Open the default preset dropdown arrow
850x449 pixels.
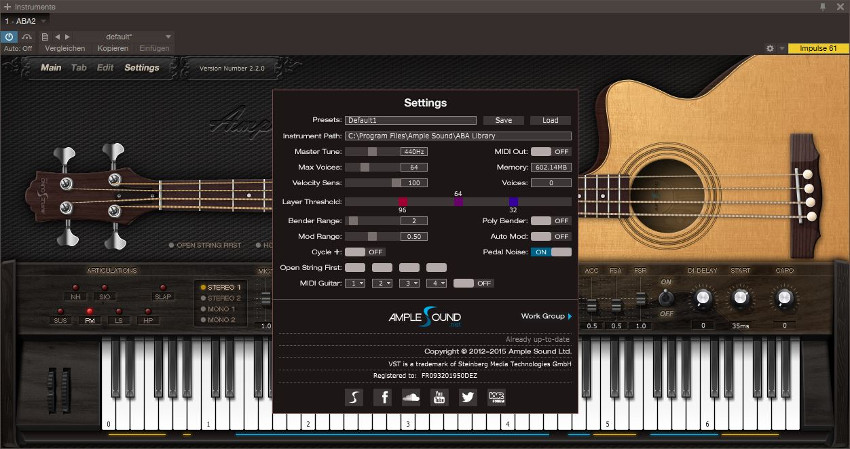click(168, 37)
